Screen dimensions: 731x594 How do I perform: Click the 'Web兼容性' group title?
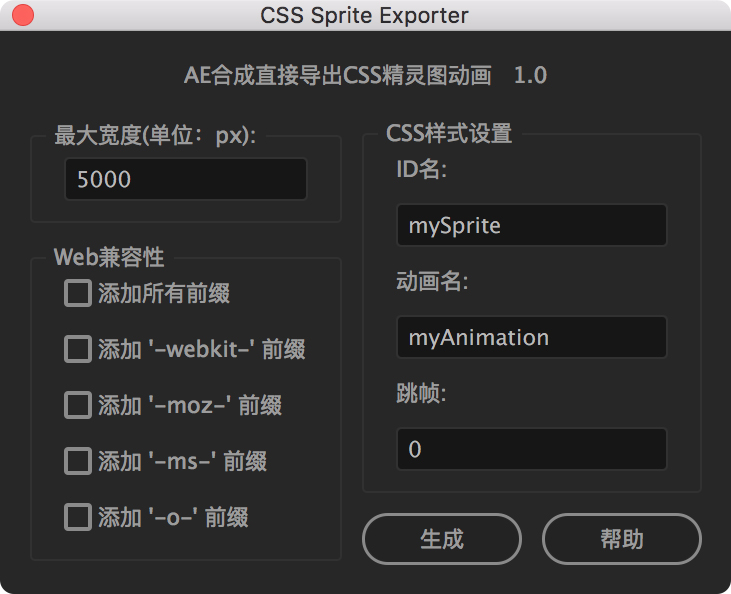tap(109, 257)
